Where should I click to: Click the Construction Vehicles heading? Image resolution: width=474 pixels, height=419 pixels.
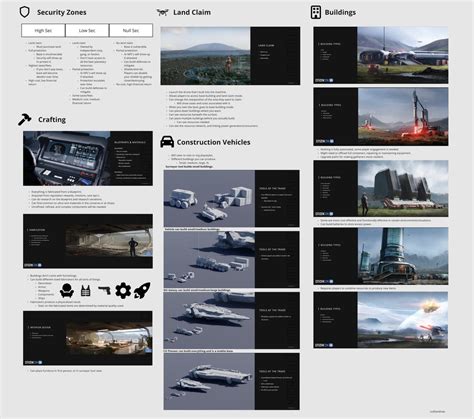tap(213, 142)
